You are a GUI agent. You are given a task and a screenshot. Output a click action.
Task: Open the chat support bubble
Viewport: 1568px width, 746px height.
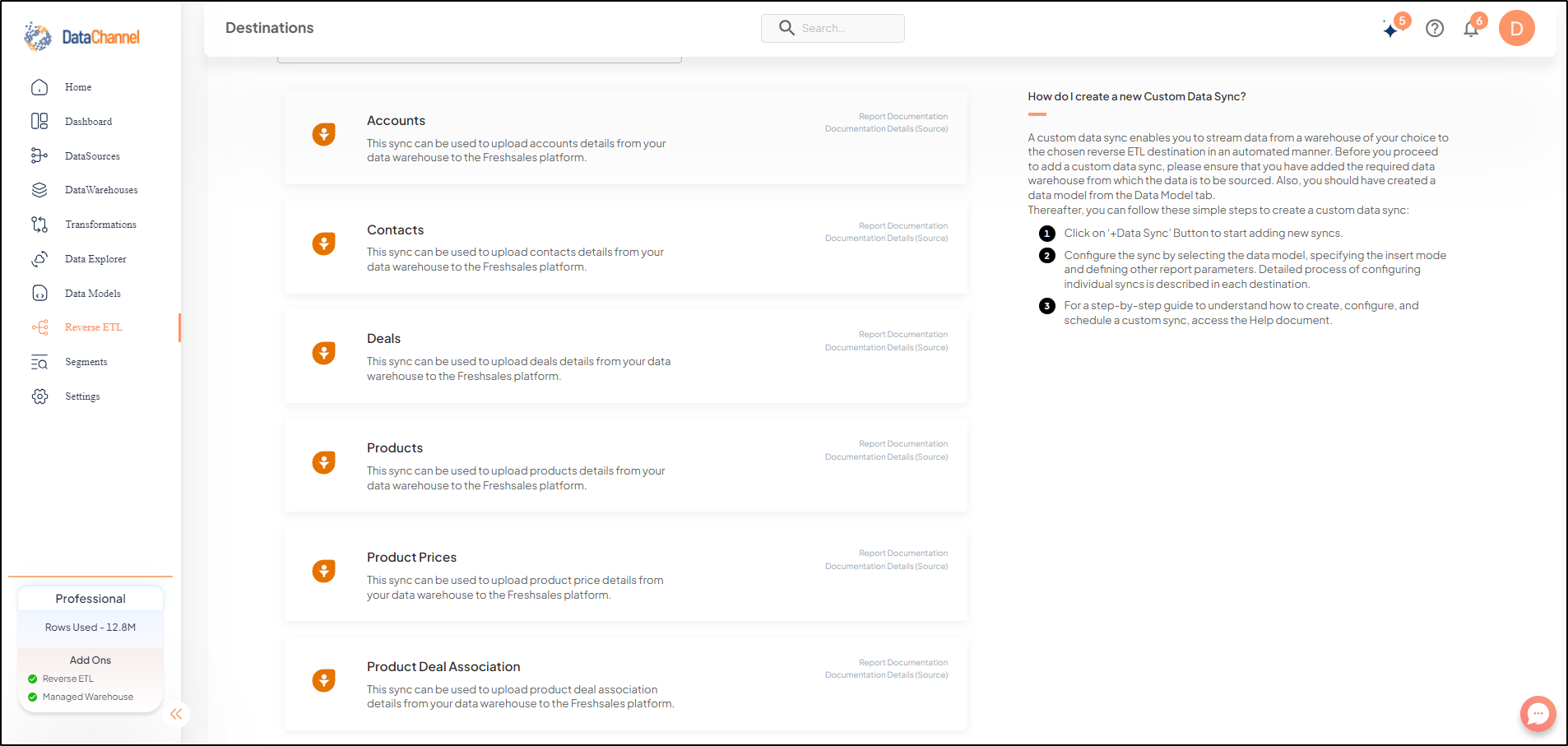[1538, 714]
